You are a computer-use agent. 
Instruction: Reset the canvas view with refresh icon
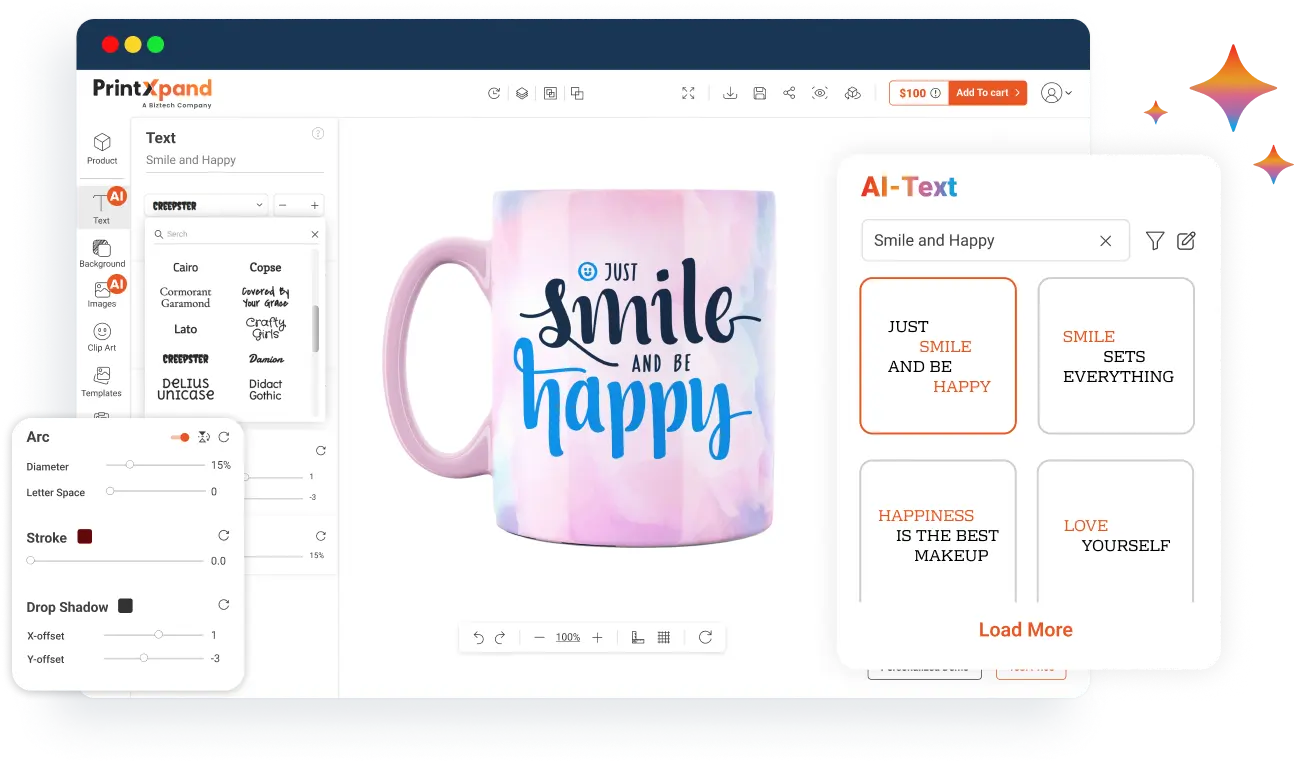pyautogui.click(x=705, y=637)
